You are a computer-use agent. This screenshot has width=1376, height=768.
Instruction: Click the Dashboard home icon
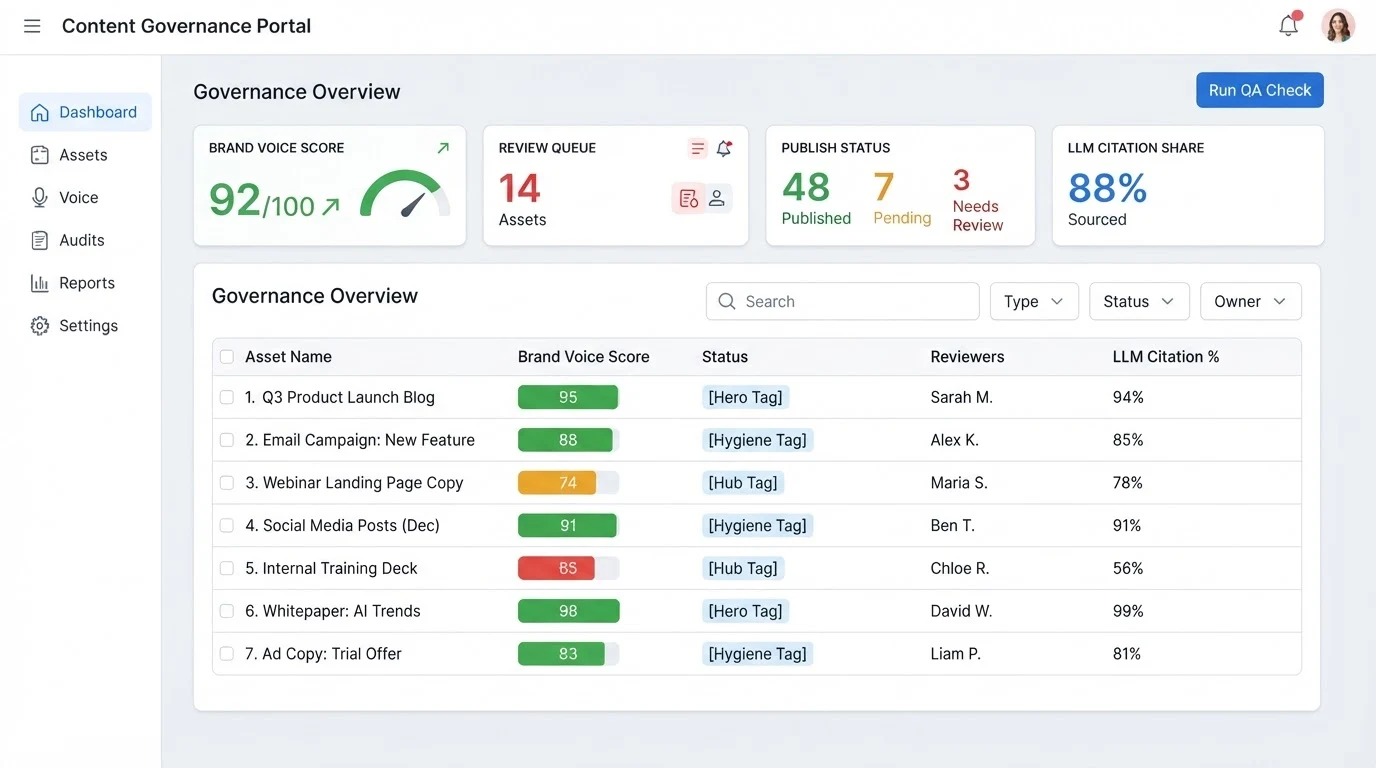(x=40, y=112)
